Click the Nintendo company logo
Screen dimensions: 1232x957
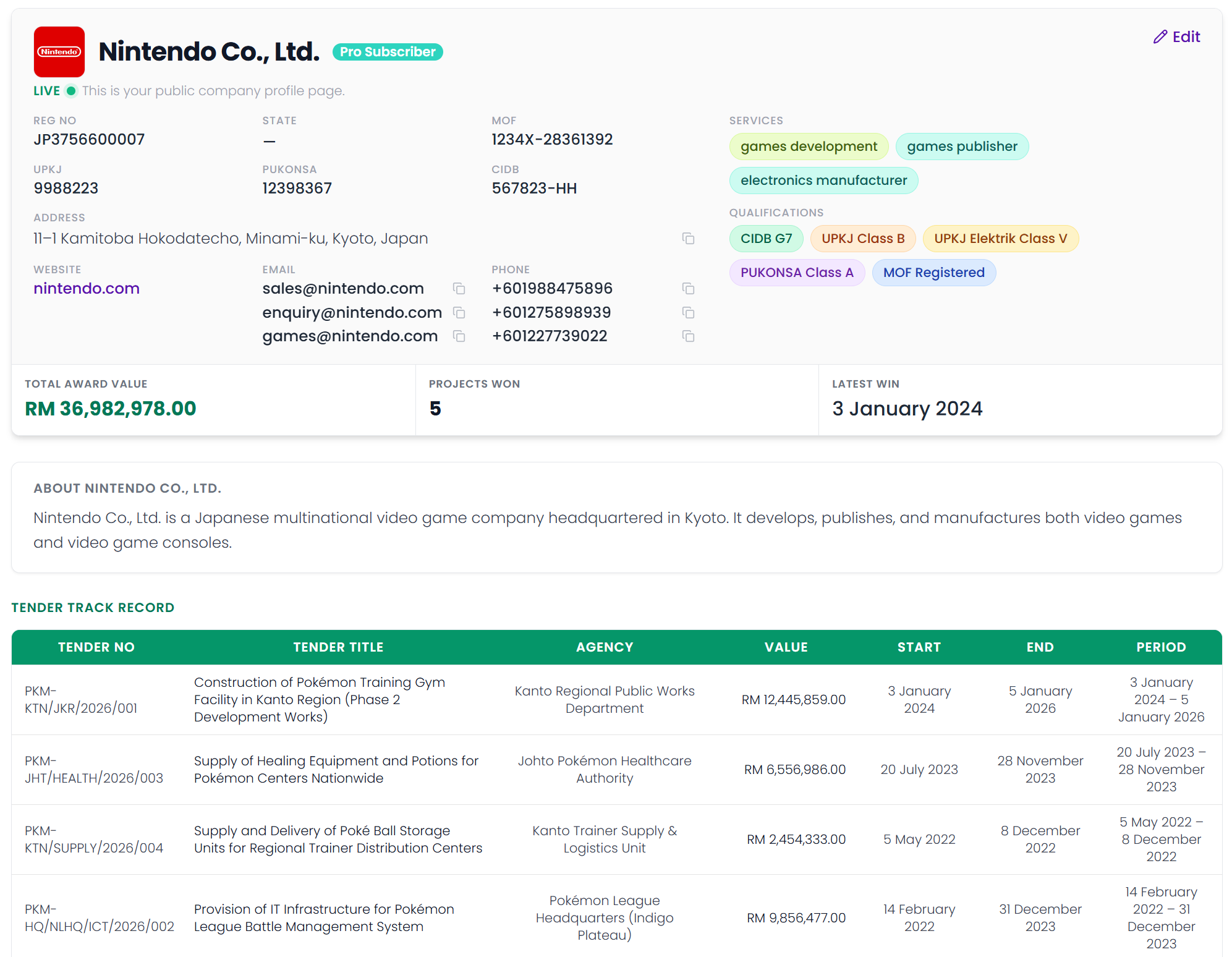point(59,52)
